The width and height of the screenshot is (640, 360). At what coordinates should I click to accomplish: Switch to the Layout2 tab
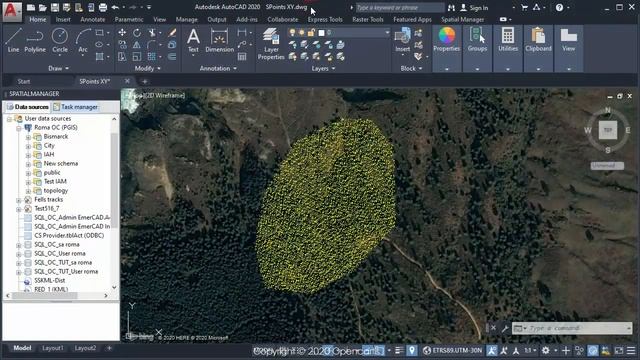tap(85, 348)
